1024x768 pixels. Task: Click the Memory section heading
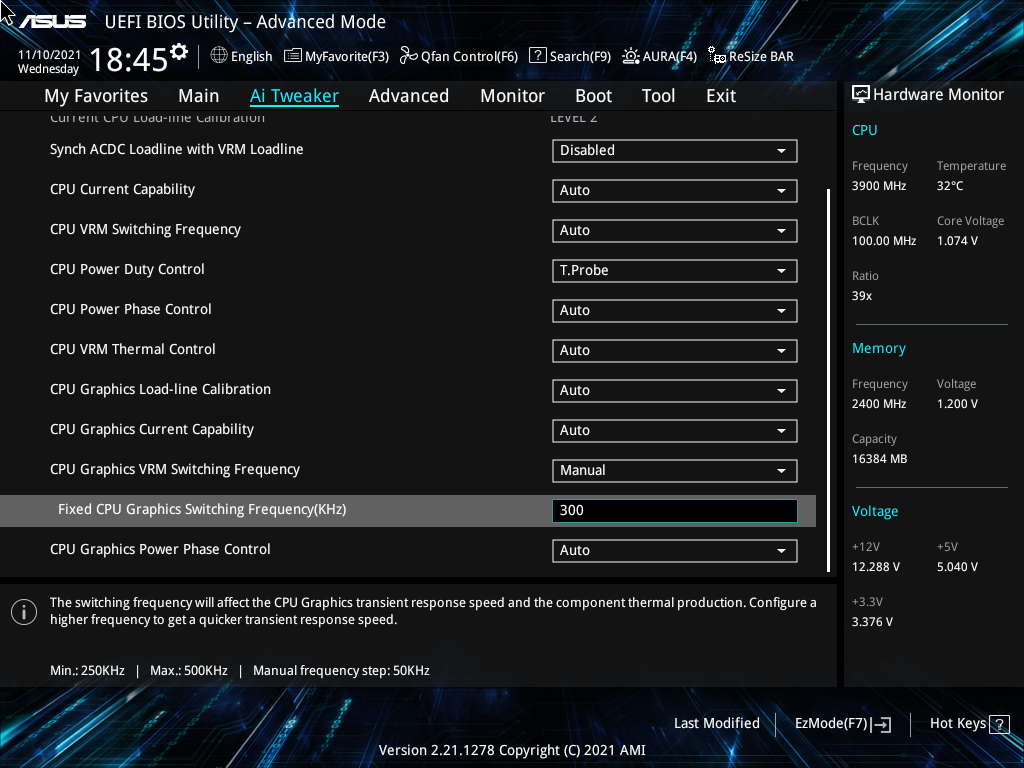878,349
